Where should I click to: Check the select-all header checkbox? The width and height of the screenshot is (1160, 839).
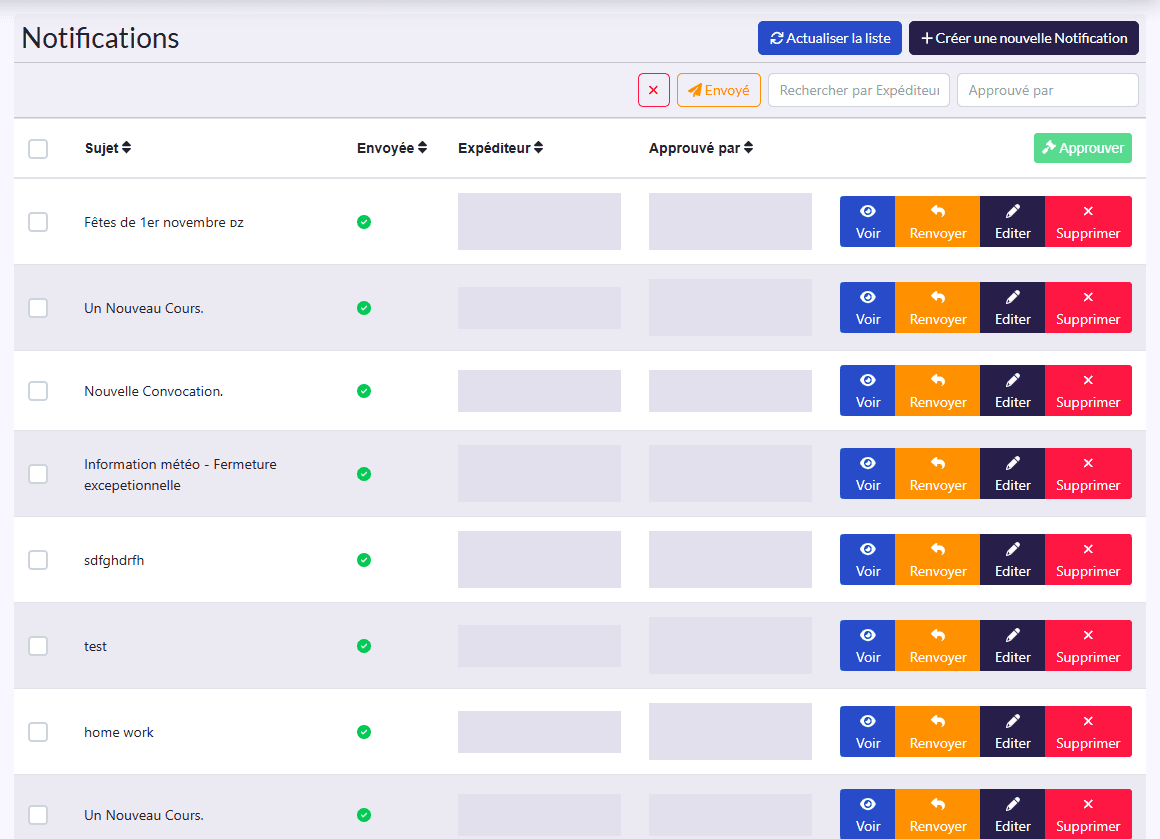pos(38,149)
